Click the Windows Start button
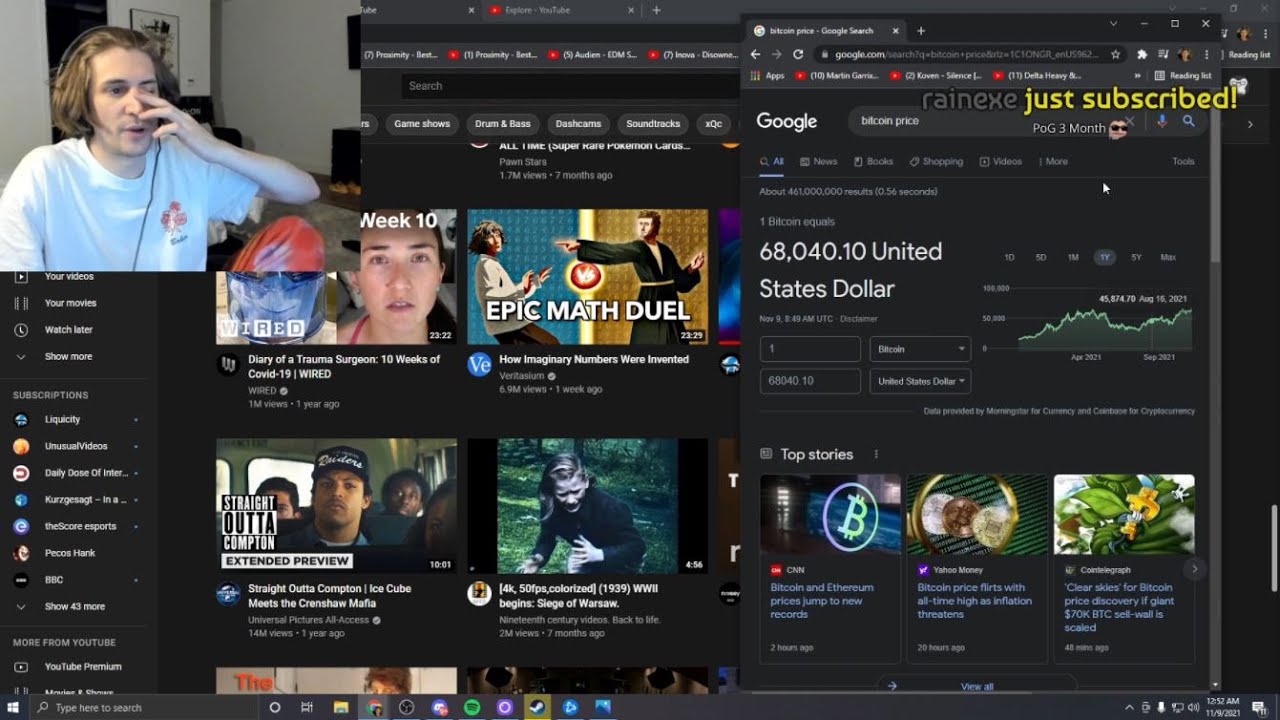Image resolution: width=1280 pixels, height=720 pixels. click(15, 707)
